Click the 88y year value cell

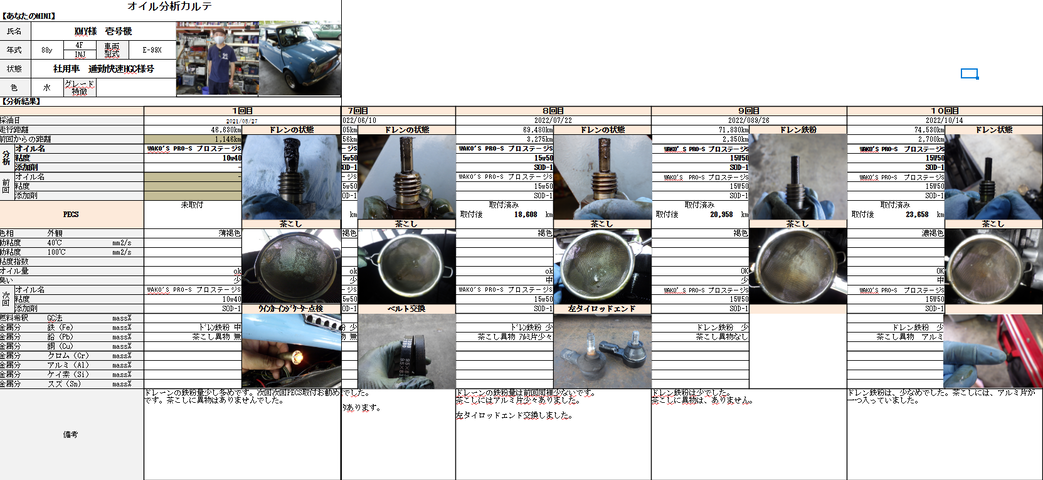47,50
